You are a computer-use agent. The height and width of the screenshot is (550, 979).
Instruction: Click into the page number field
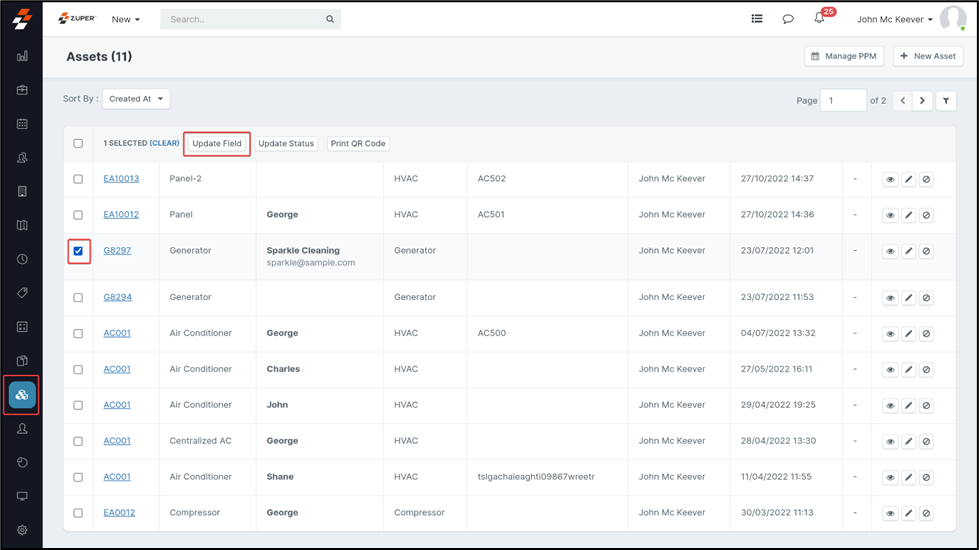click(x=842, y=101)
